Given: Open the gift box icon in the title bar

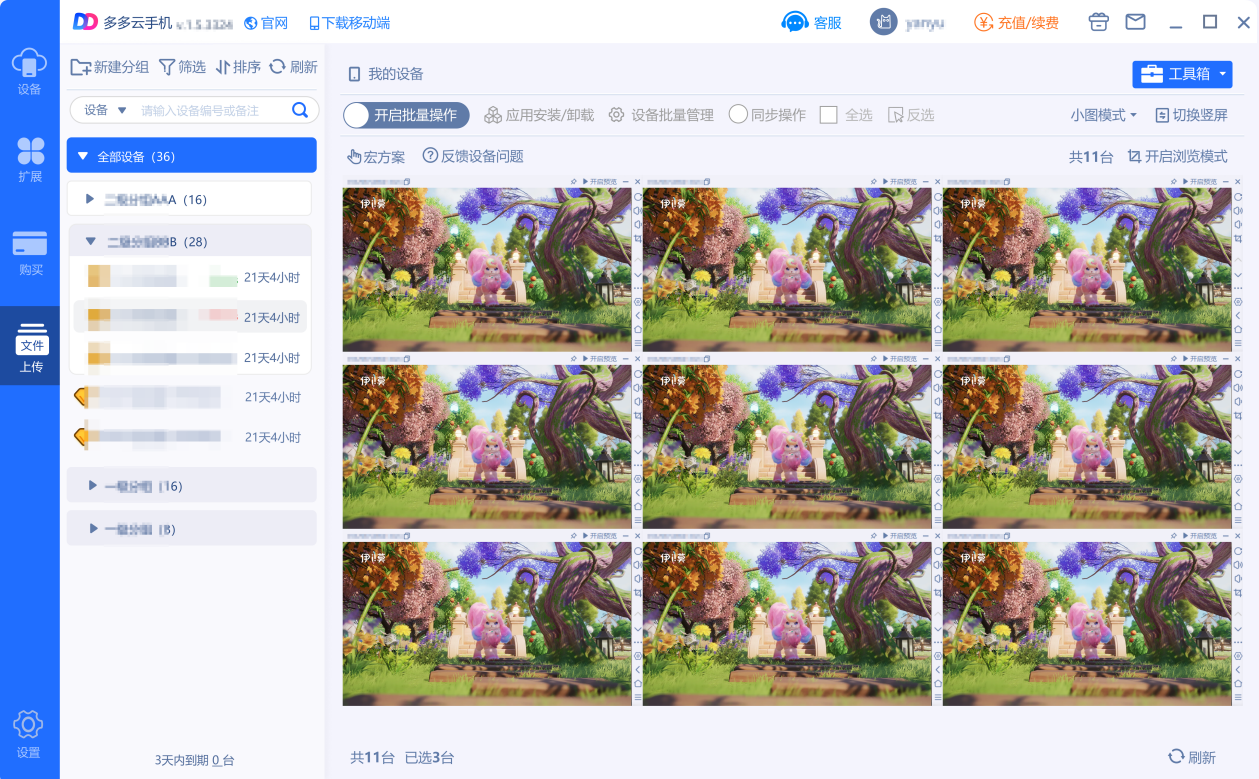Looking at the screenshot, I should coord(1099,22).
